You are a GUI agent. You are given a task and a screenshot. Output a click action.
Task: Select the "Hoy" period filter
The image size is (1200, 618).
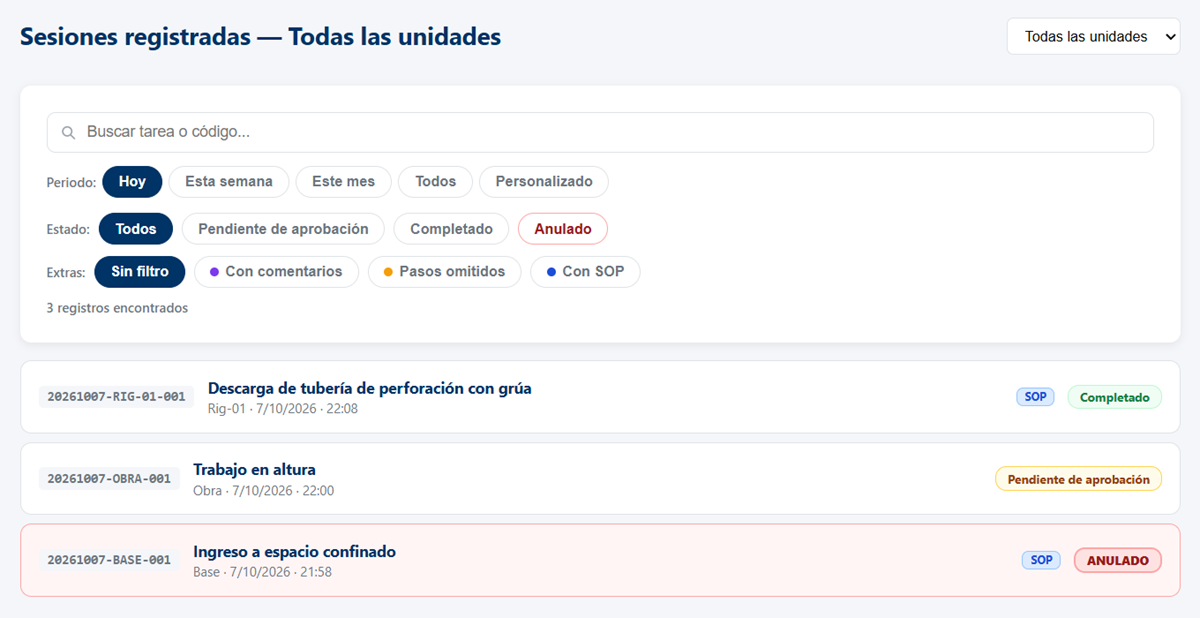point(132,182)
